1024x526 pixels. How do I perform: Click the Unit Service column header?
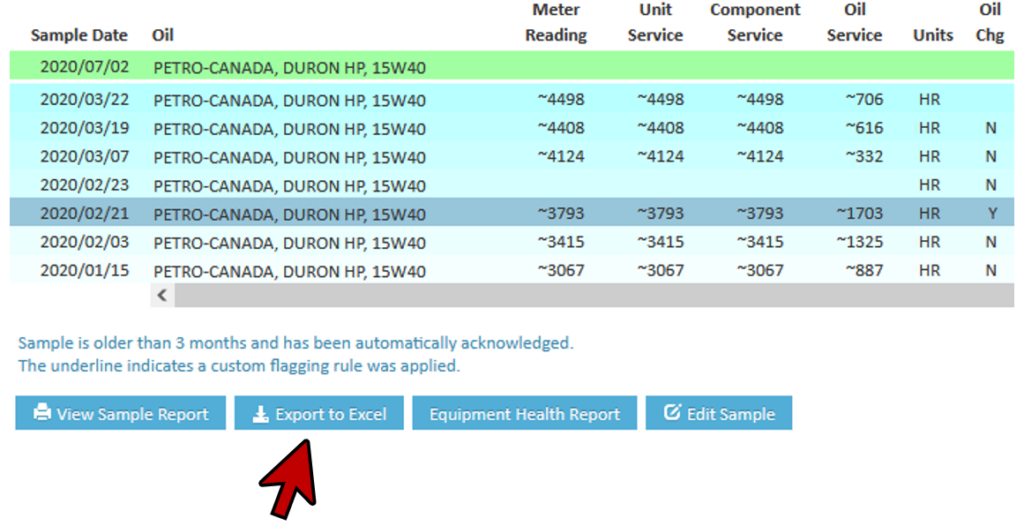655,23
